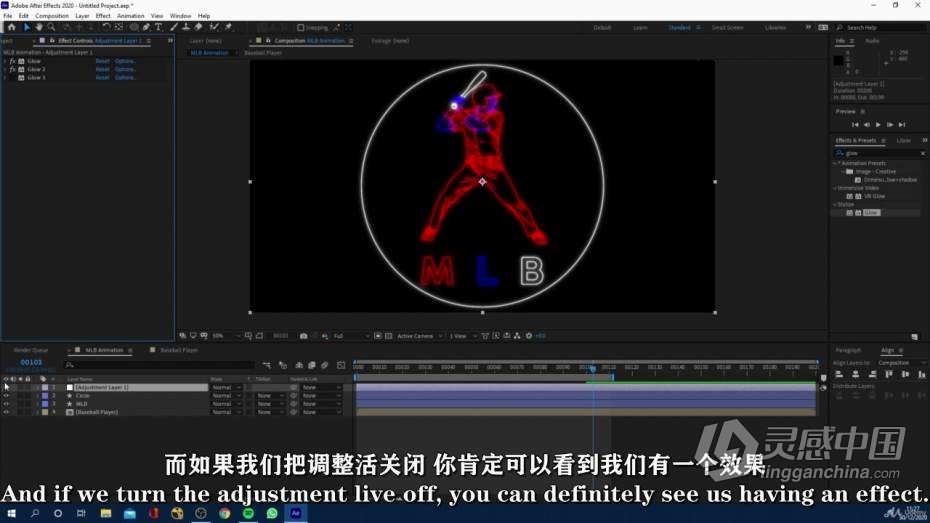Toggle the Snapping checkbox
Viewport: 930px width, 523px height.
(x=301, y=28)
